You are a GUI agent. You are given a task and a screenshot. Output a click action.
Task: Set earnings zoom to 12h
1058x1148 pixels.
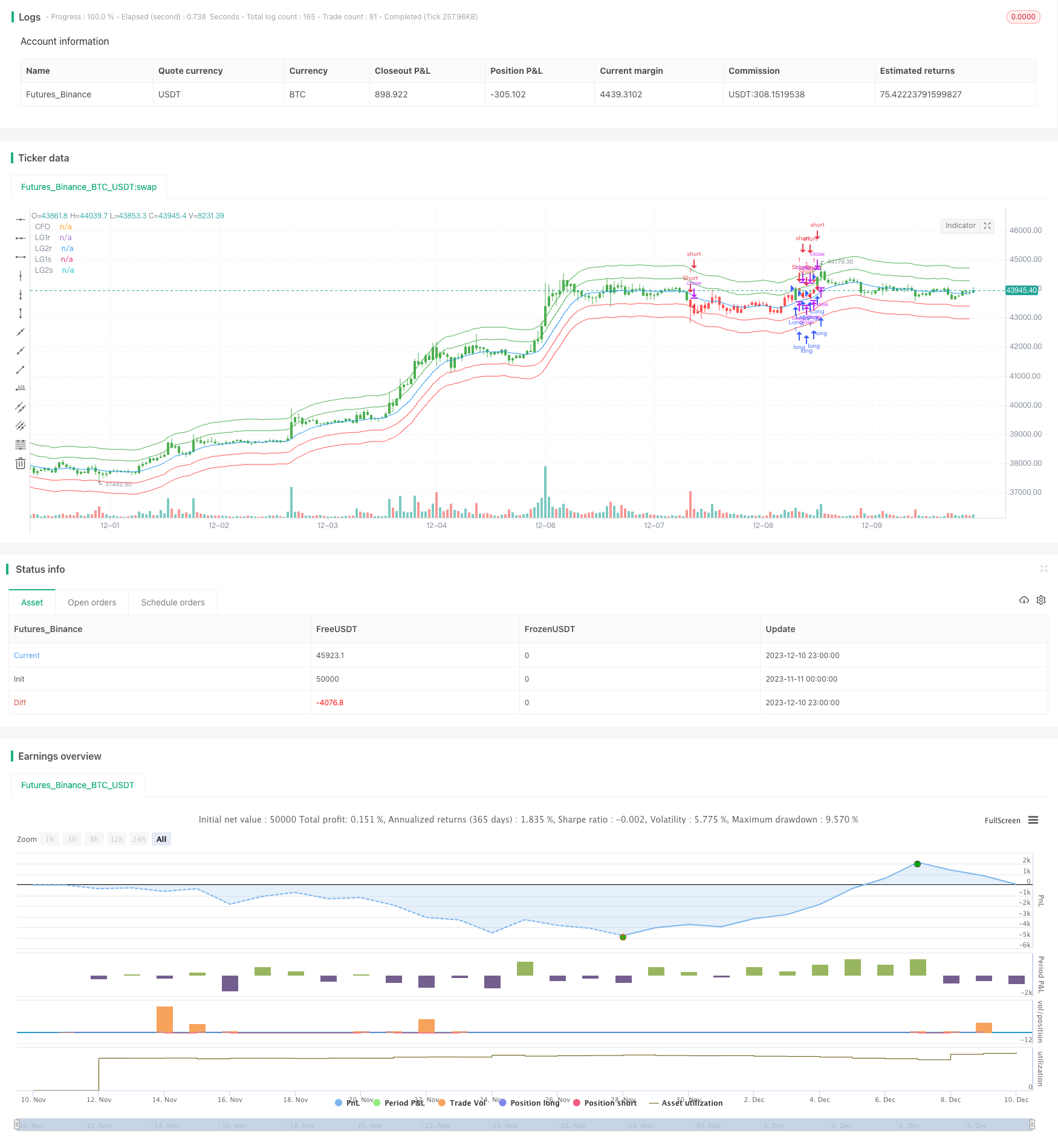coord(117,839)
